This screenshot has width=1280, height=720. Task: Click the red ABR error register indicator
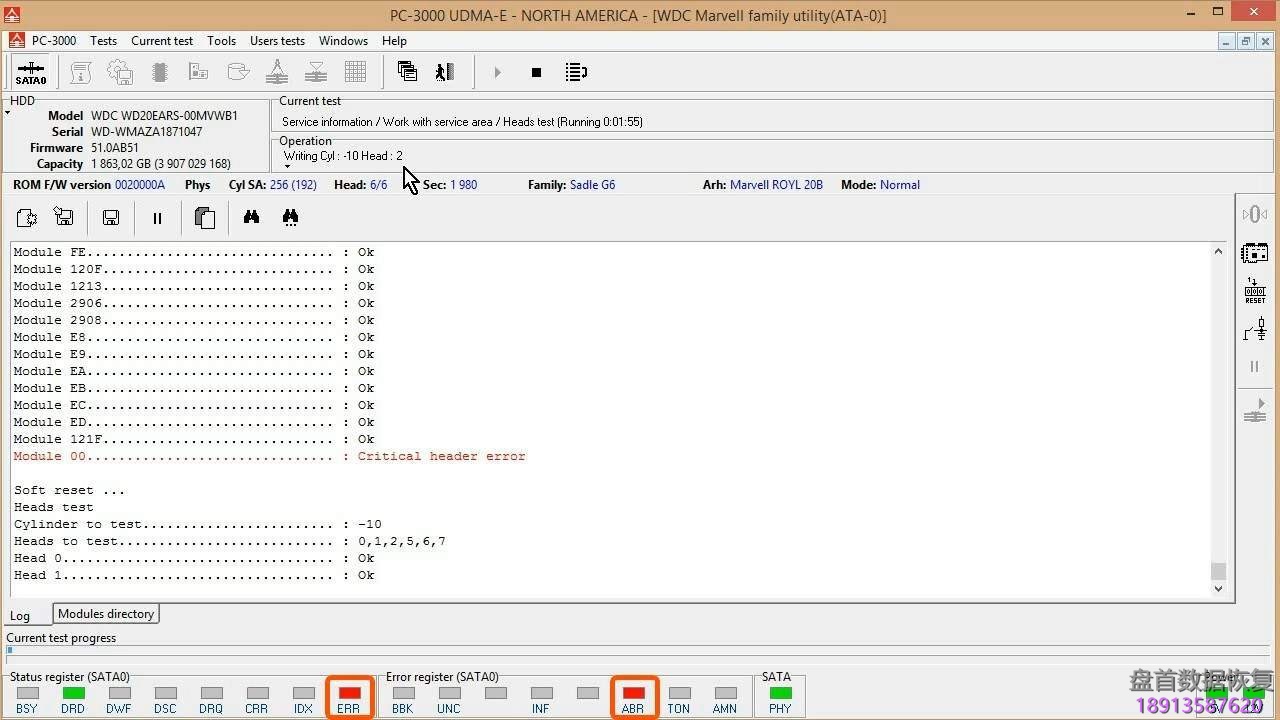(x=633, y=693)
